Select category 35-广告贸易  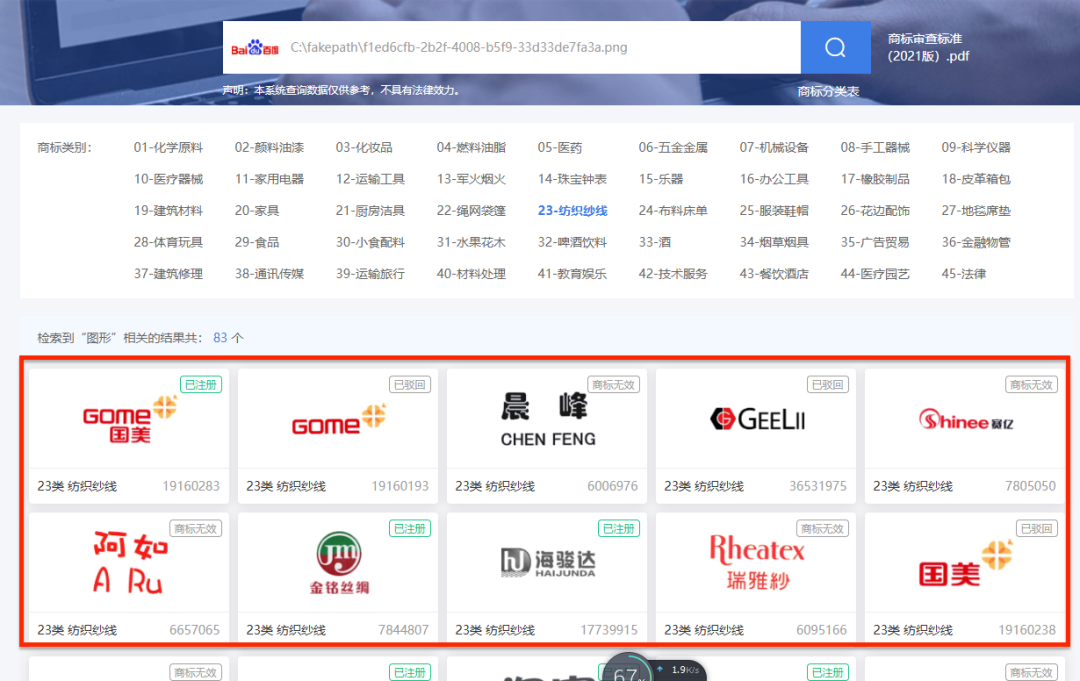click(x=875, y=242)
